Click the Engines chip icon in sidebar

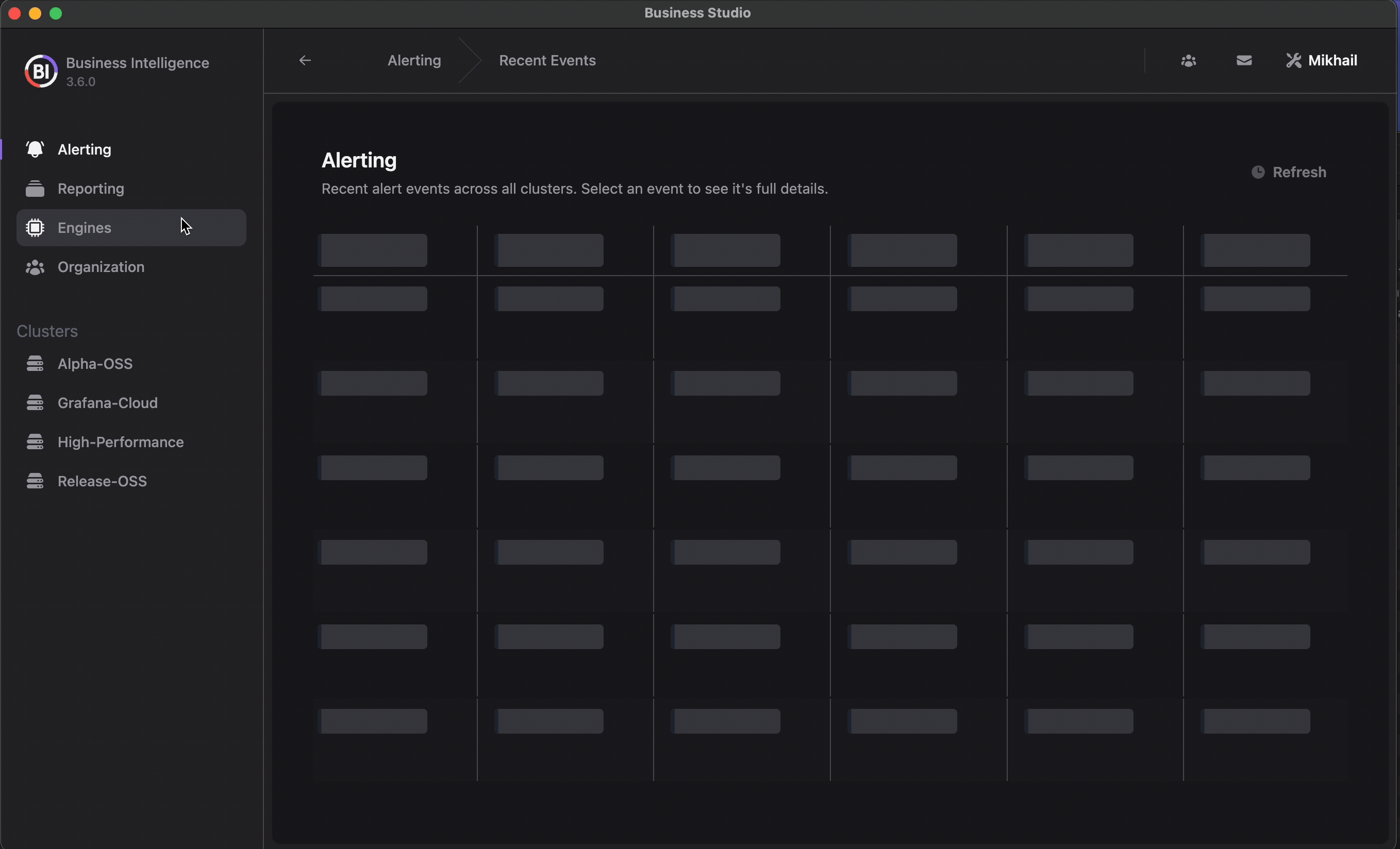[x=35, y=228]
